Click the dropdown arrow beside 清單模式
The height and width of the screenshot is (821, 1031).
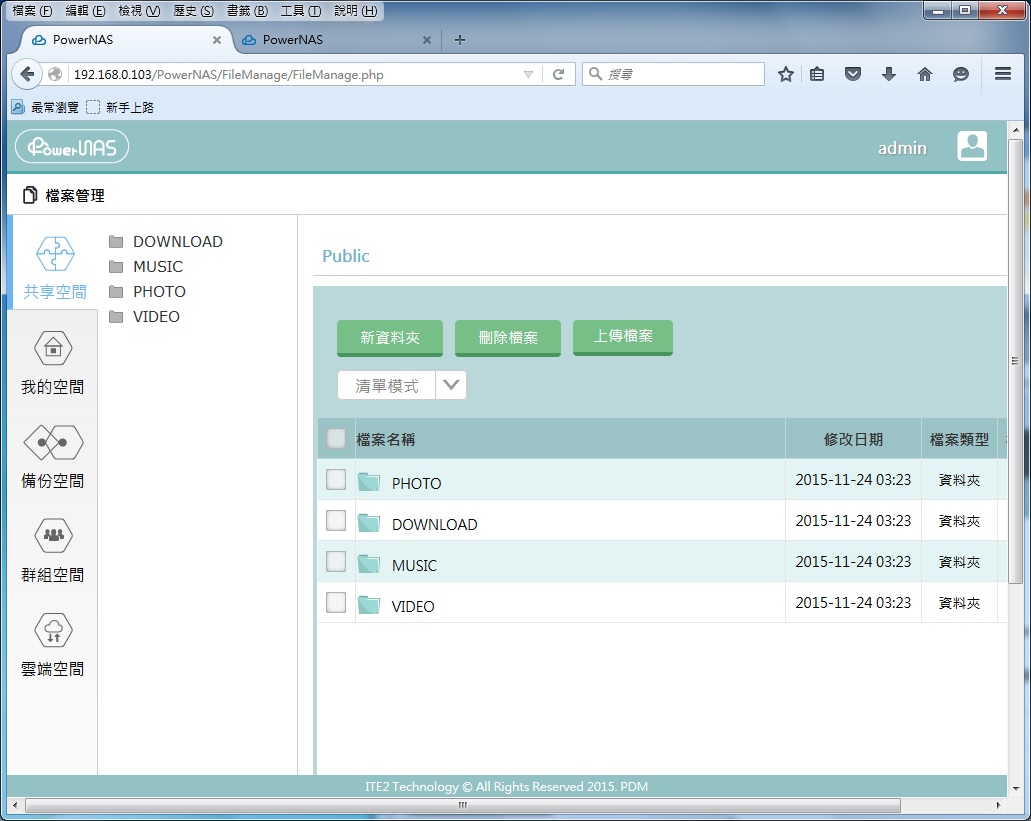point(451,385)
